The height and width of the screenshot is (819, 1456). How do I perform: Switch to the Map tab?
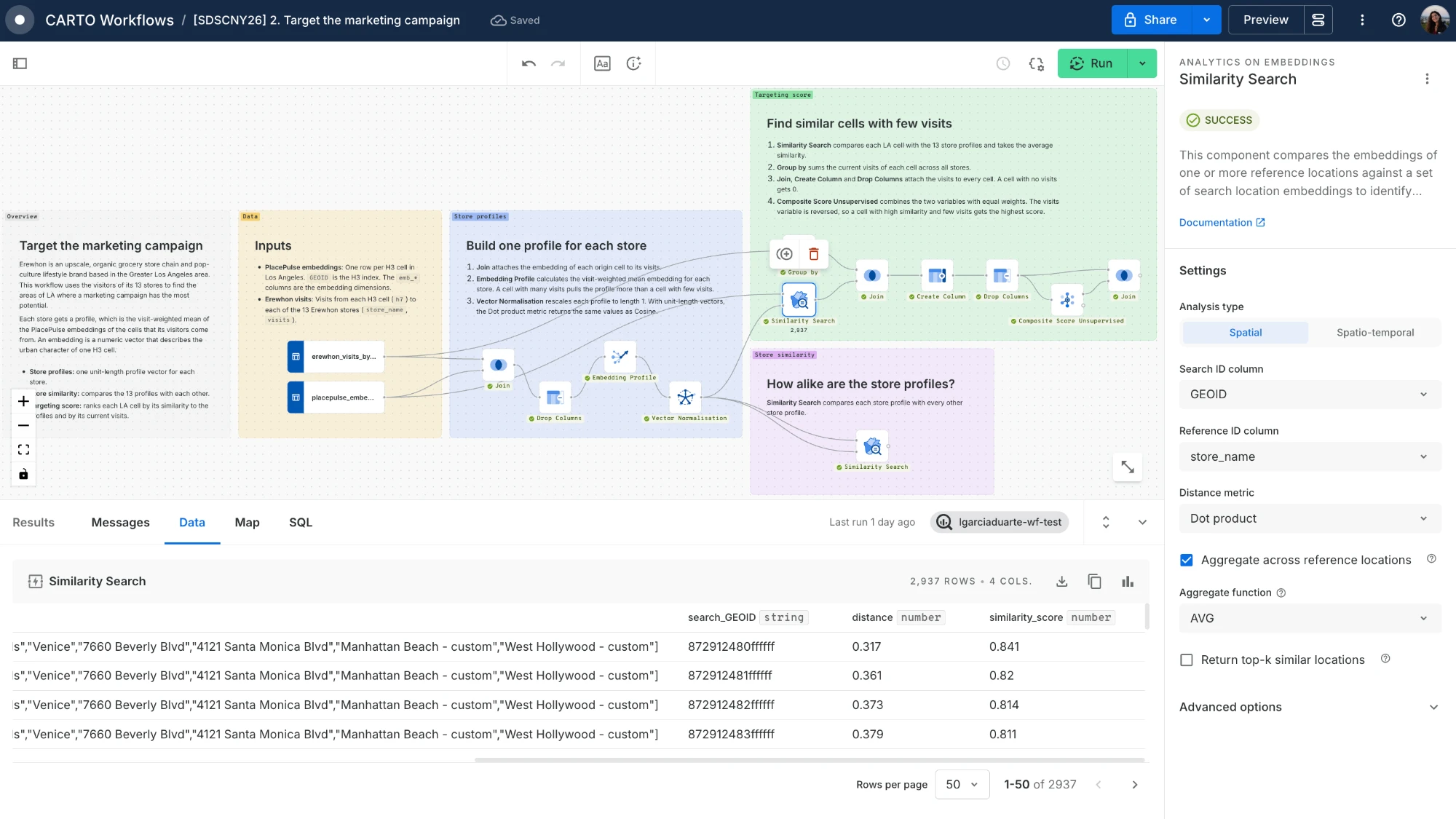tap(247, 523)
